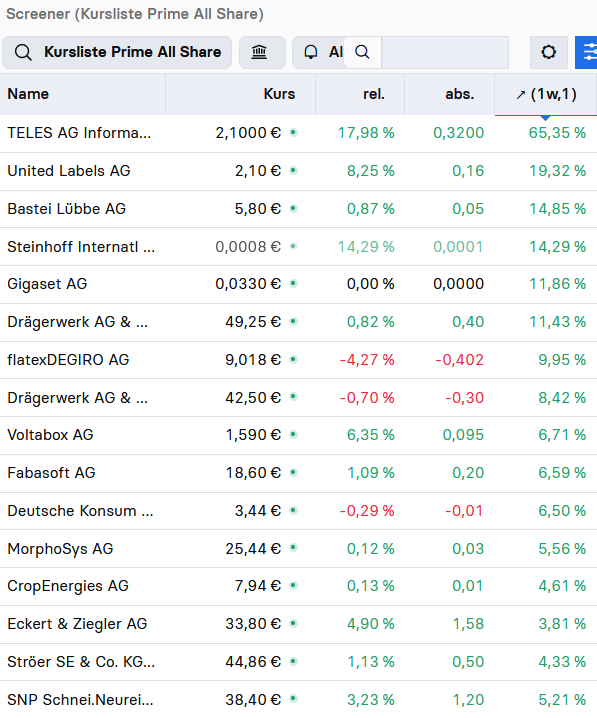Image resolution: width=597 pixels, height=718 pixels.
Task: Click the 19,32 % weekly performance value
Action: click(x=557, y=171)
